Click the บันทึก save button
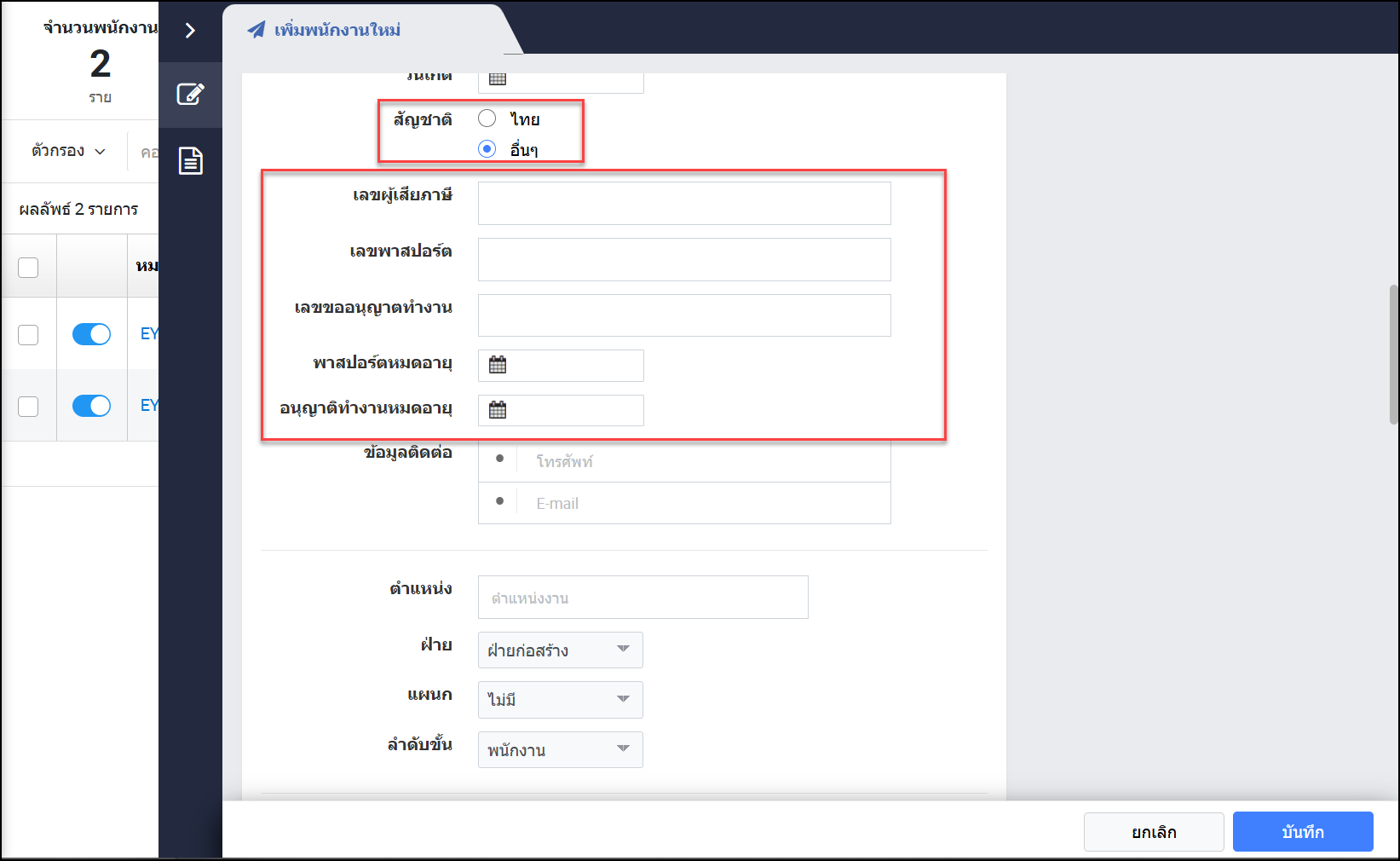This screenshot has height=861, width=1400. tap(1302, 832)
